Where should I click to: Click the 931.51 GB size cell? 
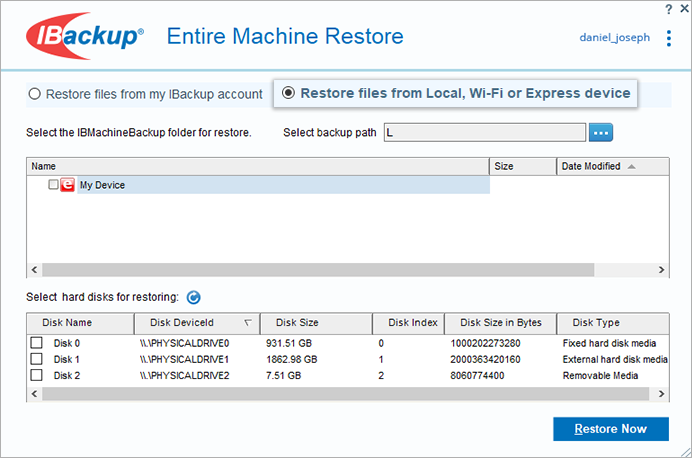coord(289,343)
